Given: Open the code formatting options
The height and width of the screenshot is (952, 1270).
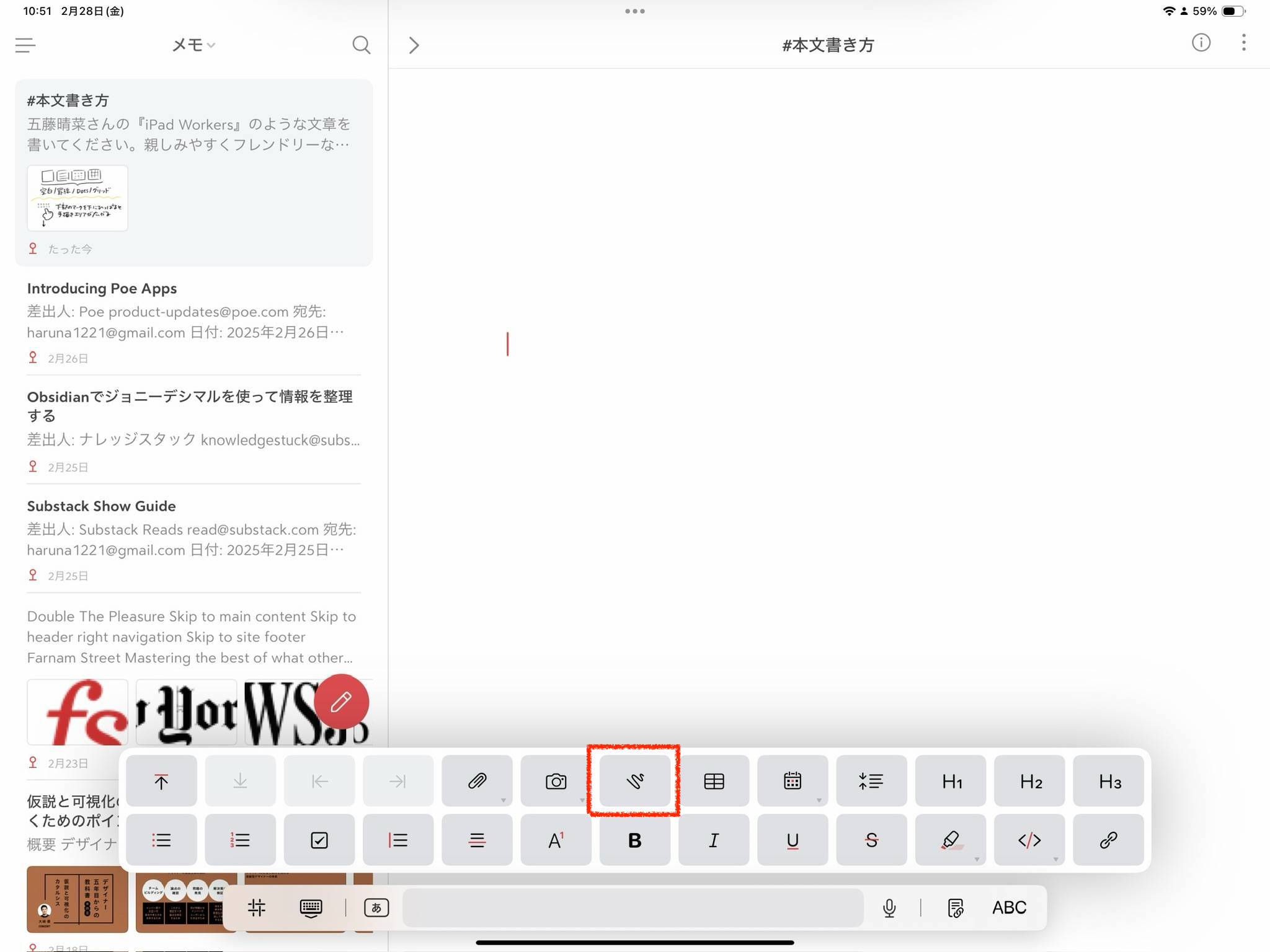Looking at the screenshot, I should point(1029,840).
